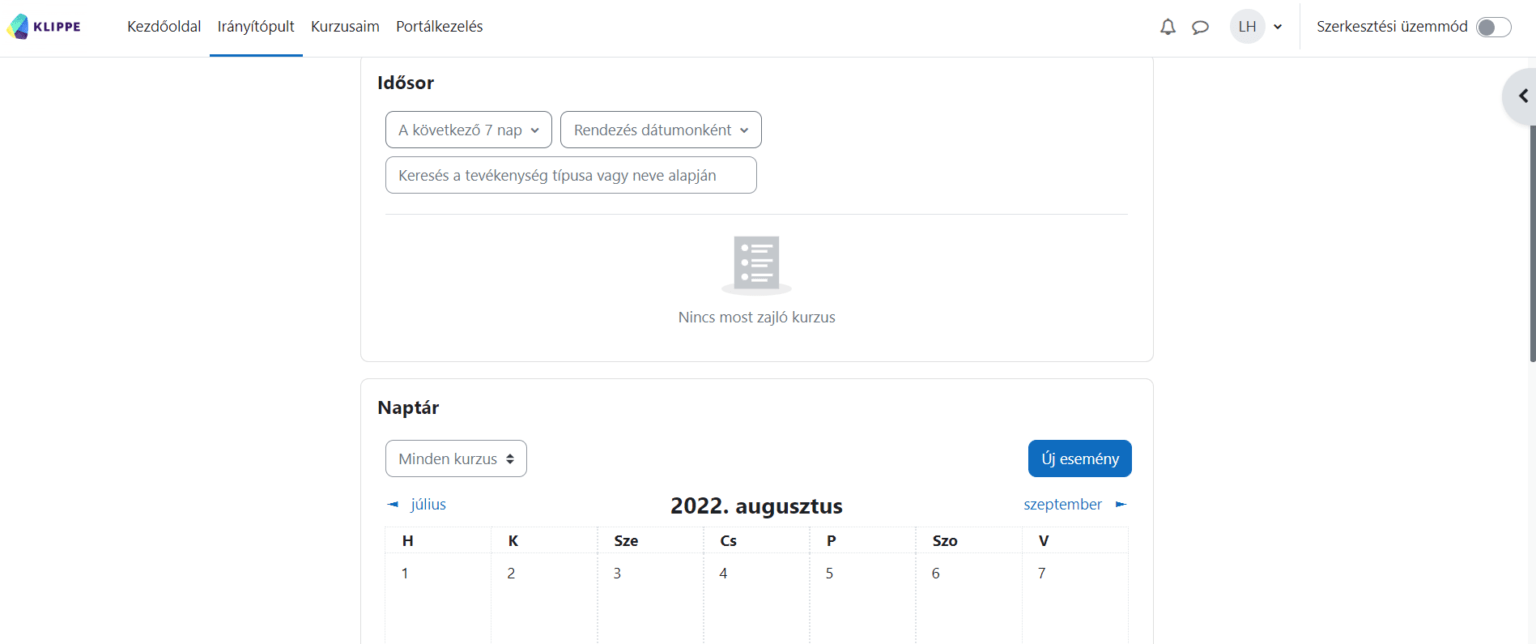
Task: Click the activity search field
Action: 570,175
